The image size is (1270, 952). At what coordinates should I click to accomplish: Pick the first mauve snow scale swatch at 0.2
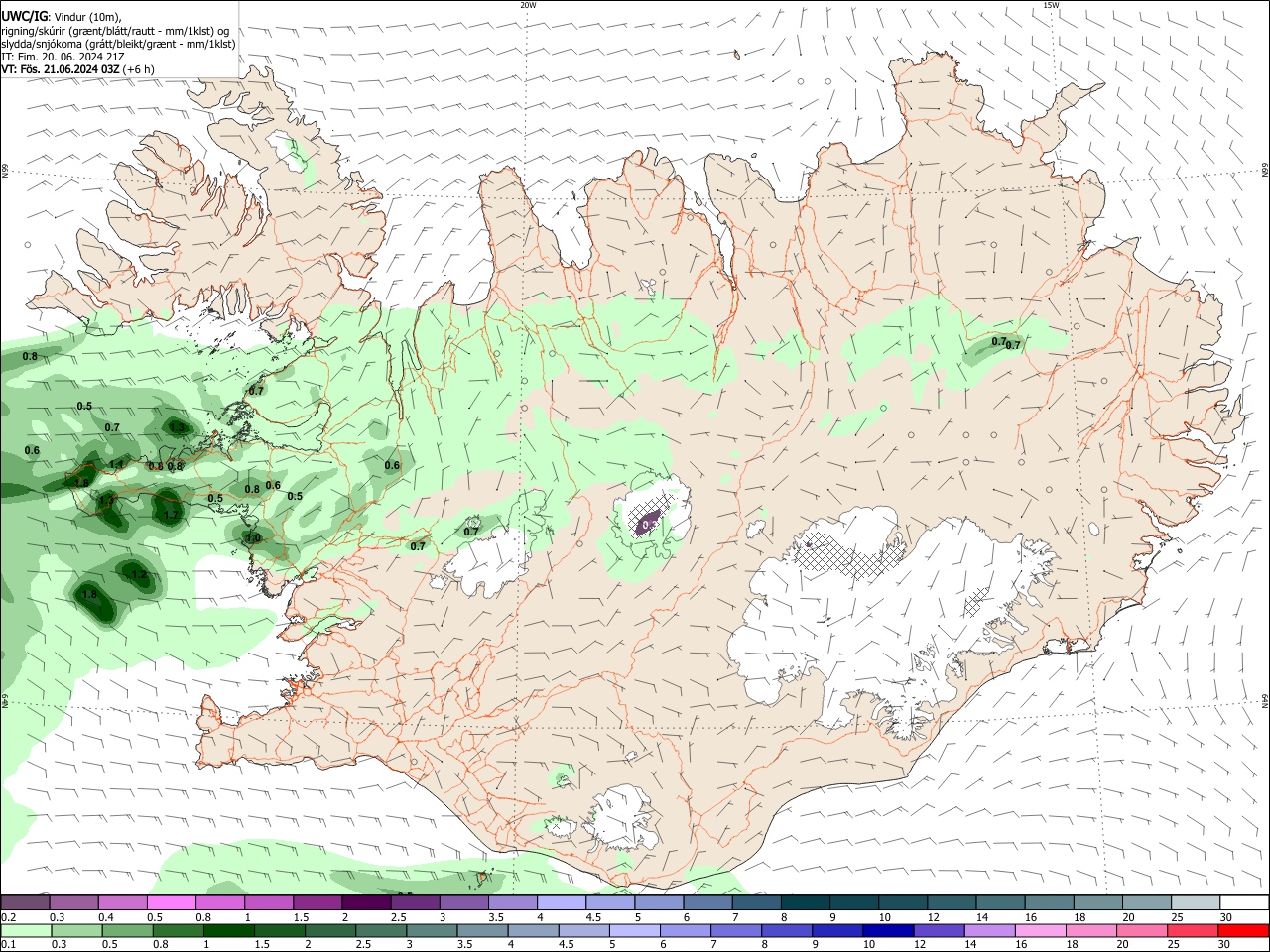[x=25, y=903]
